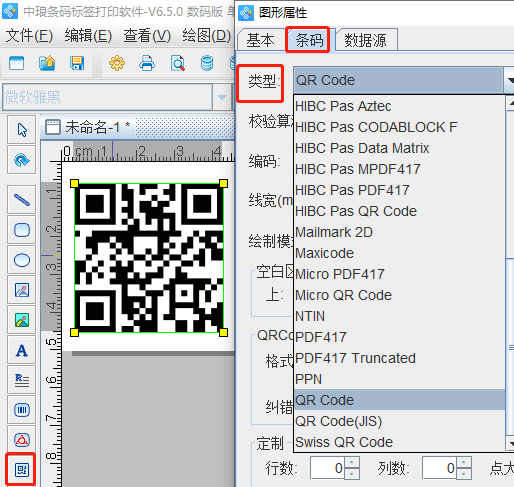Select the Line drawing tool

click(22, 200)
